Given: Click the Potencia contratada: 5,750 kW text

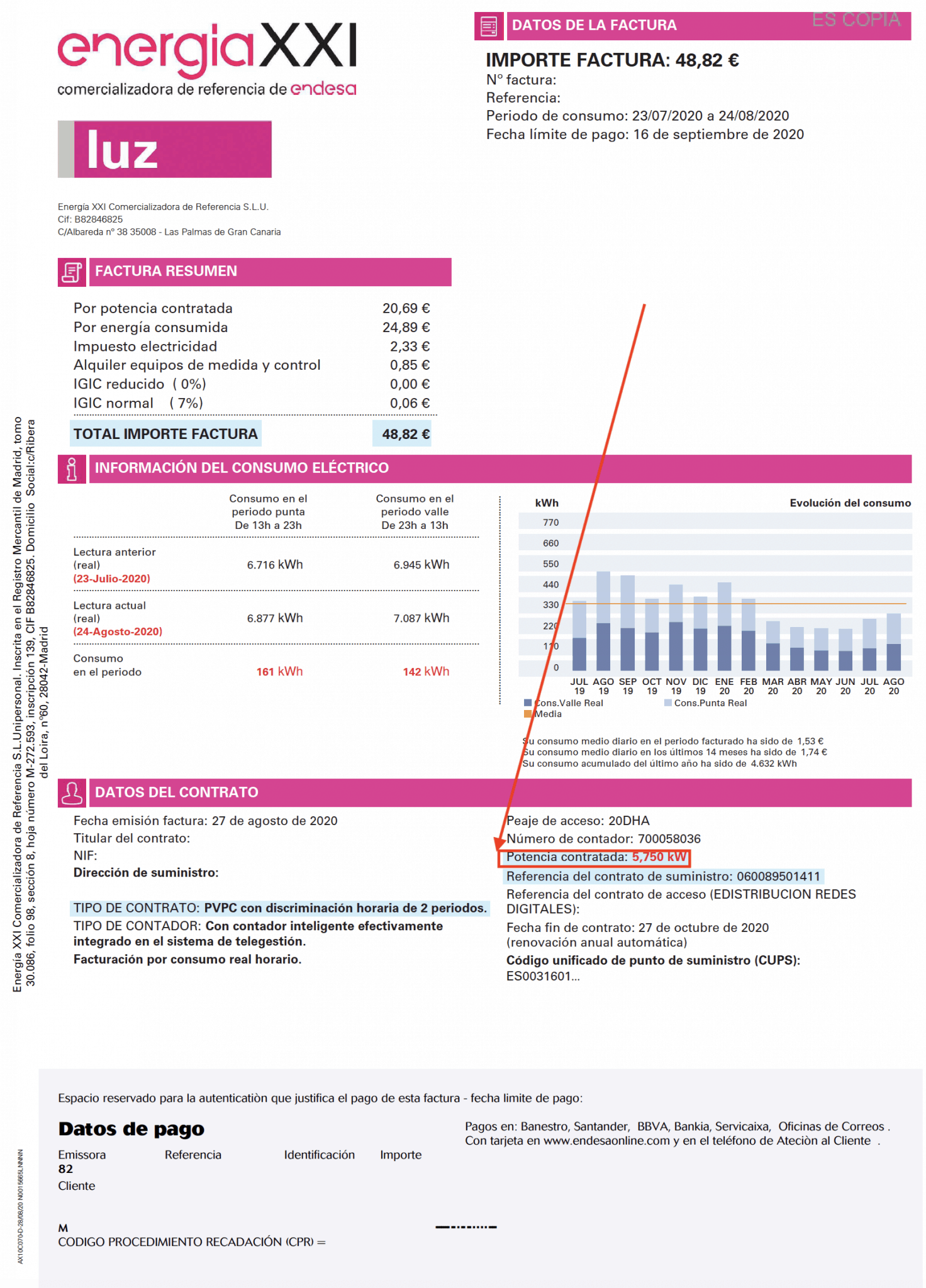Looking at the screenshot, I should [596, 857].
